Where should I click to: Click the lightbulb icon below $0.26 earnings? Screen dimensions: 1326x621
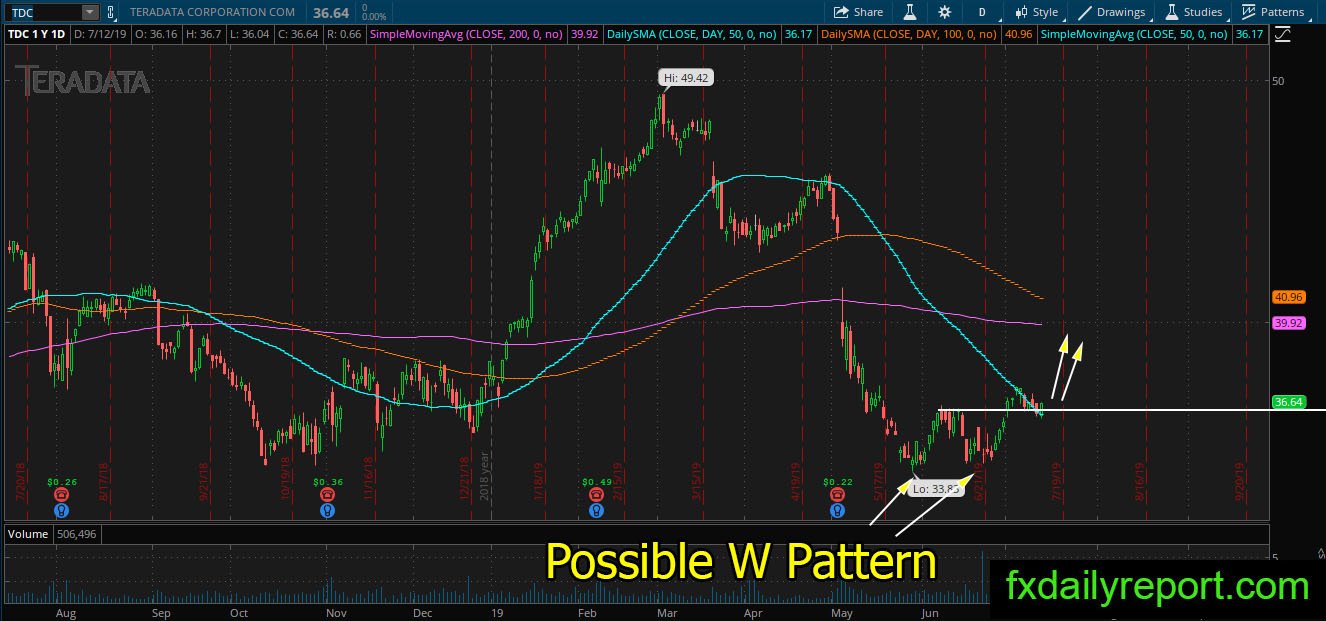(x=63, y=510)
